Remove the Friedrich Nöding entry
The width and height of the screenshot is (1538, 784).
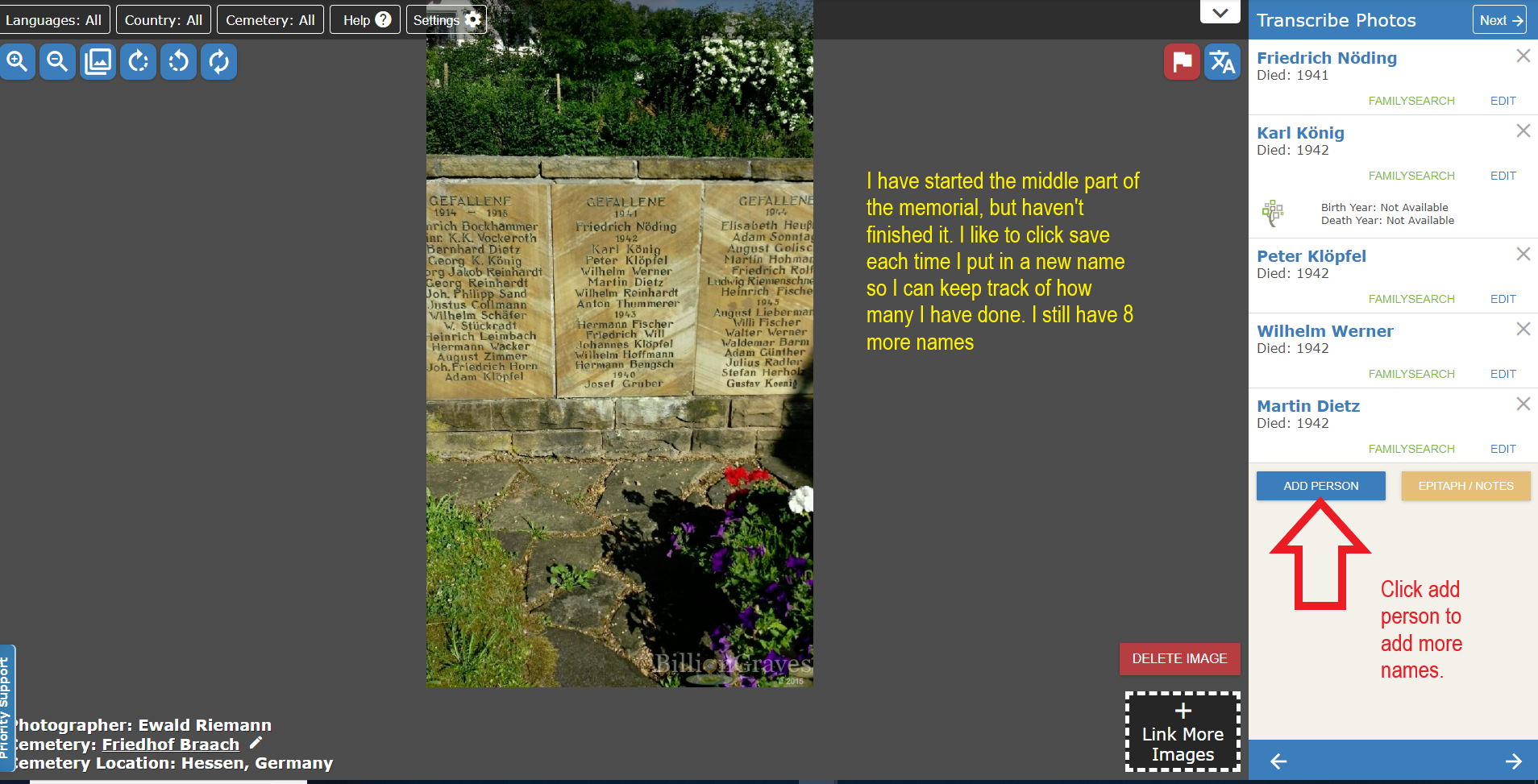tap(1523, 56)
